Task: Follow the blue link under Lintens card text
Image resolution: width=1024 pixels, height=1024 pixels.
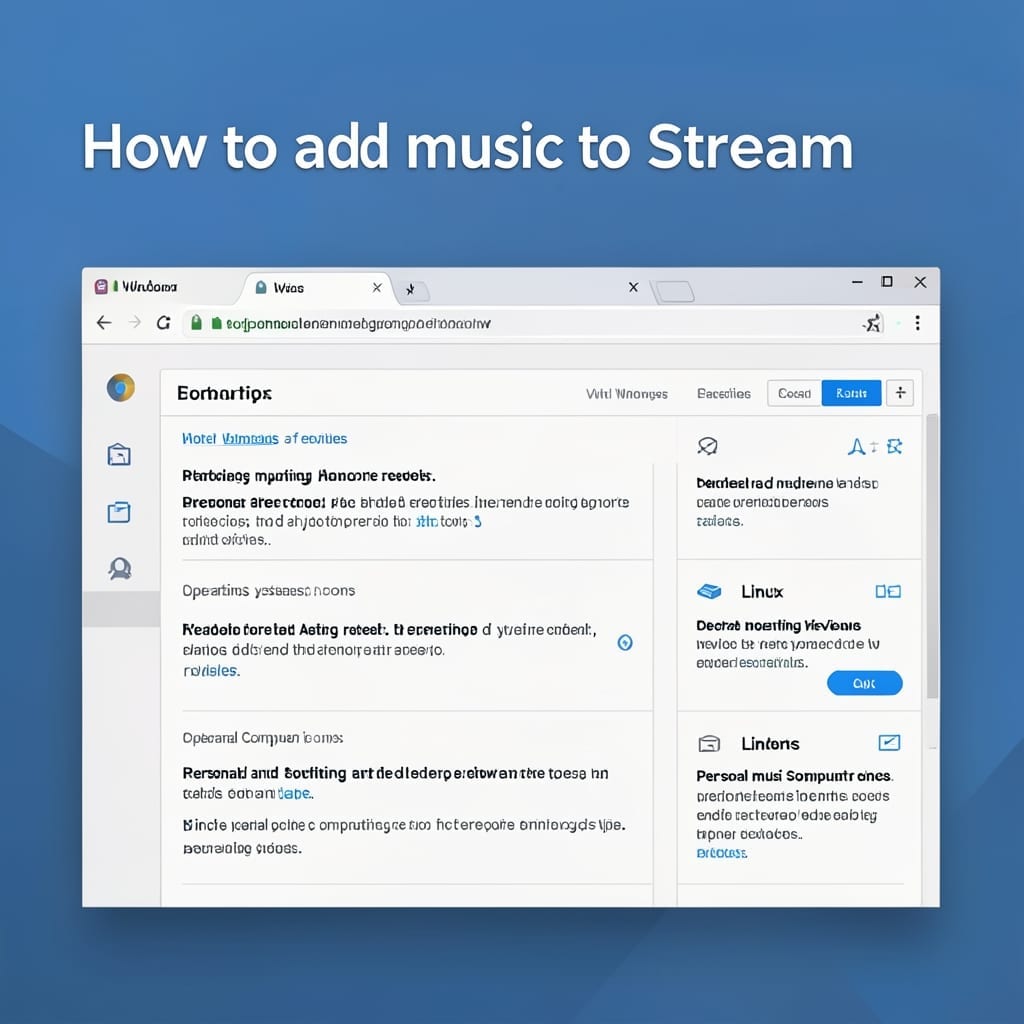Action: [722, 853]
